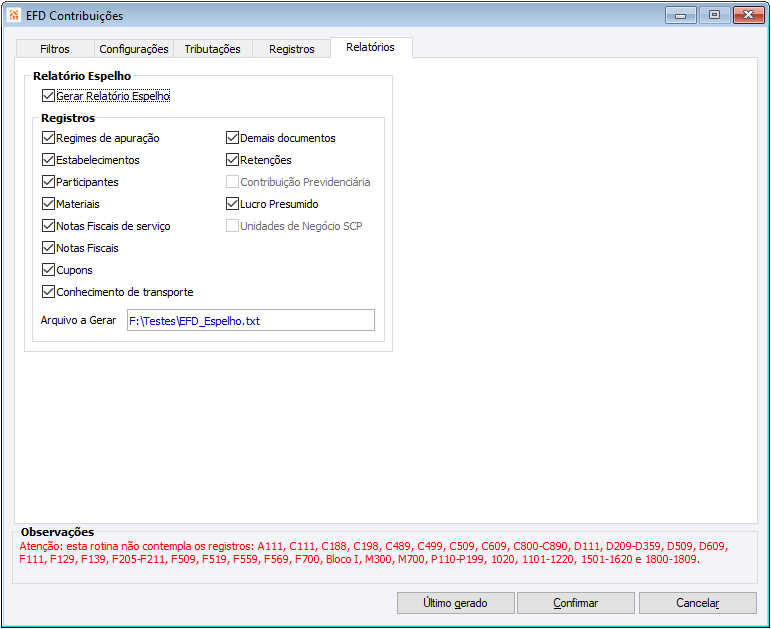Screen dimensions: 771x629
Task: Toggle the Retenções checkbox
Action: pyautogui.click(x=232, y=160)
